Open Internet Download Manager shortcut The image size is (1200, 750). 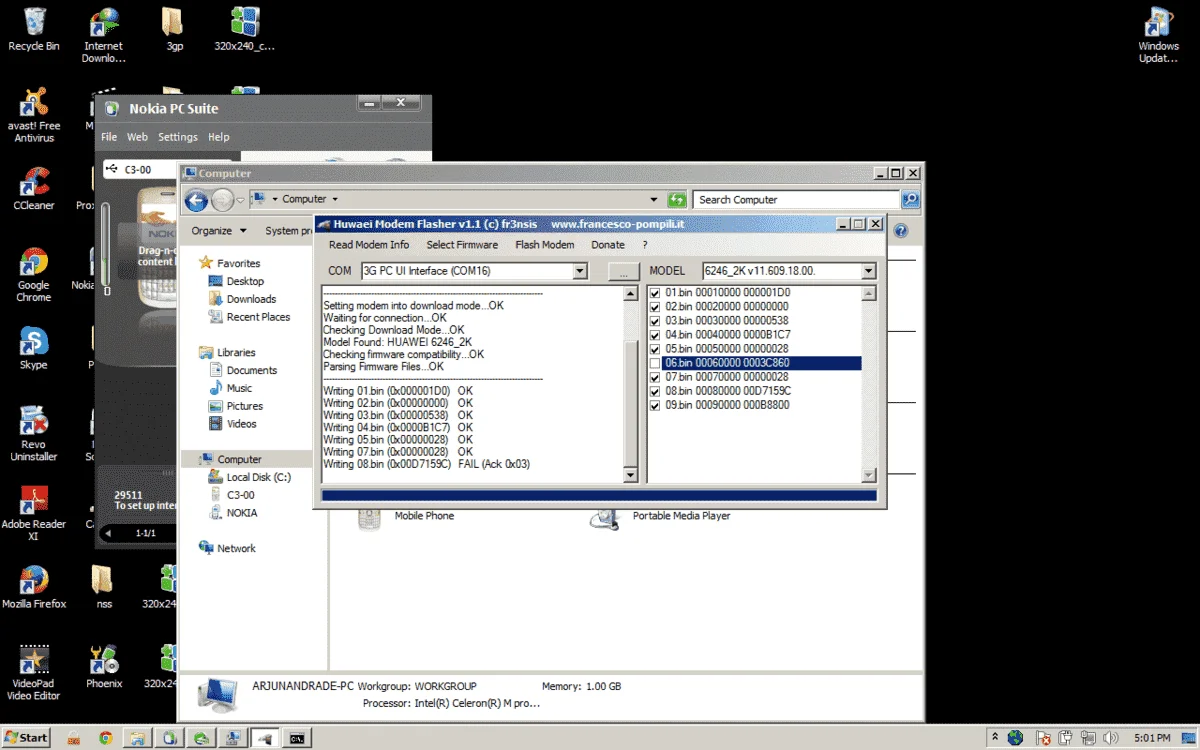click(x=104, y=34)
